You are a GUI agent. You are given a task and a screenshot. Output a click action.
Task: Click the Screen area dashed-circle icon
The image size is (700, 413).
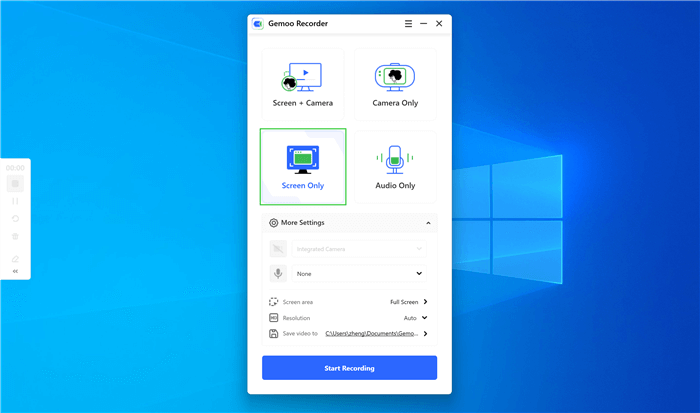pyautogui.click(x=273, y=302)
